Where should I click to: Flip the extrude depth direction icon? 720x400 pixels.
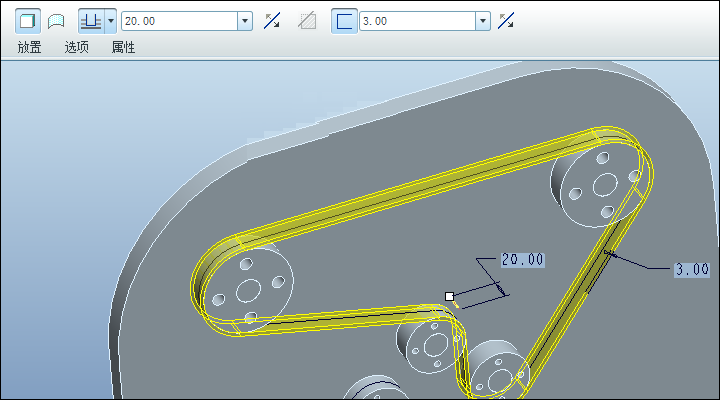tap(272, 21)
